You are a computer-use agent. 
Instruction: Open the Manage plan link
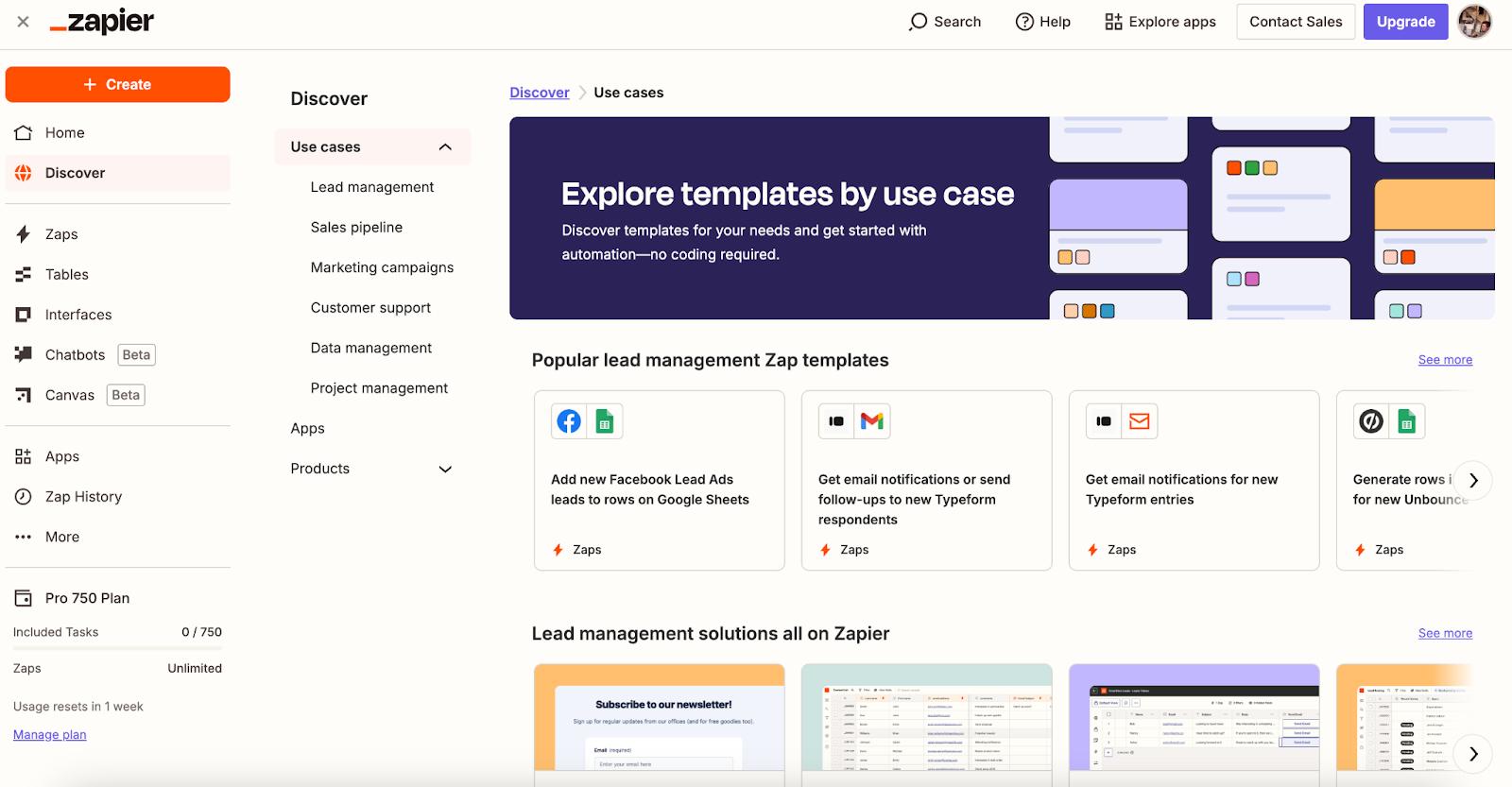coord(50,735)
